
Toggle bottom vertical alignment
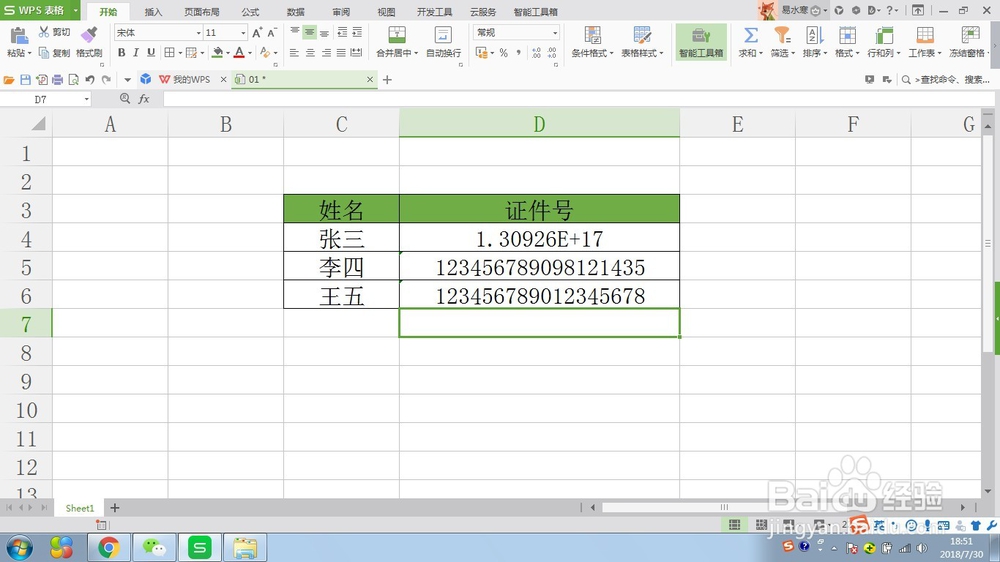coord(325,32)
